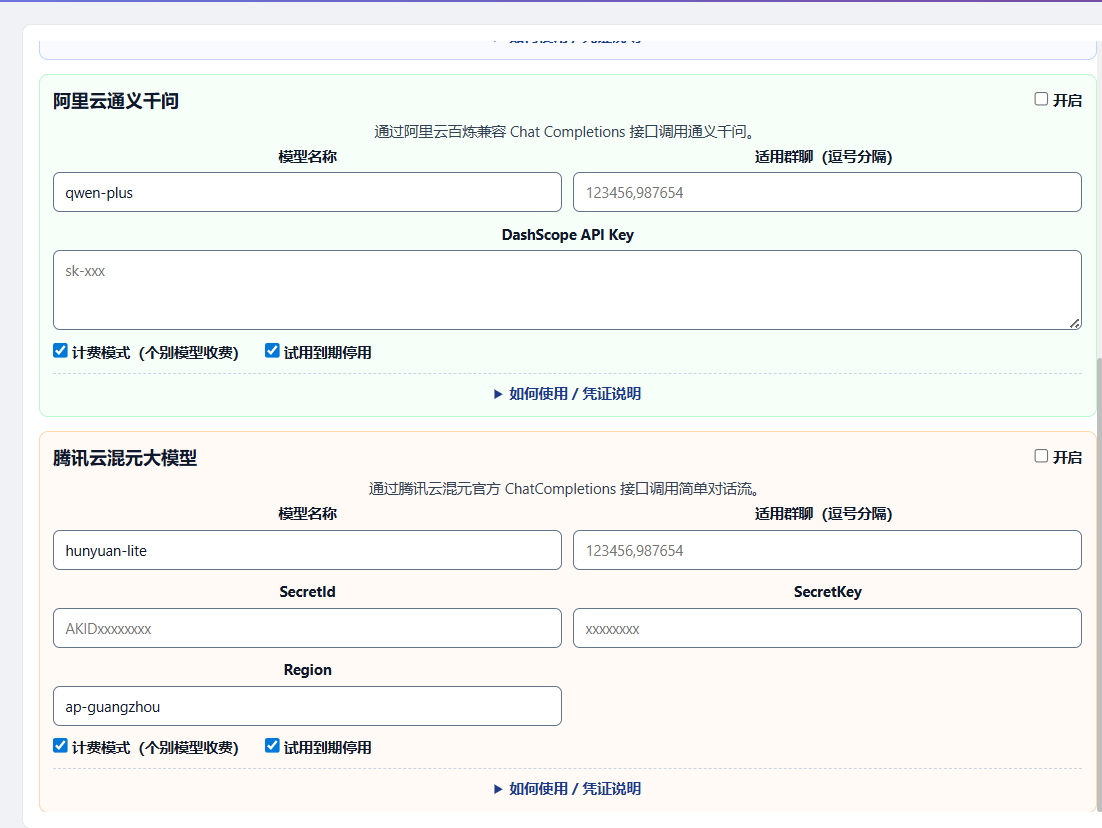
Task: Enable the 腾讯云混元大模型 开启 checkbox
Action: [x=1041, y=456]
